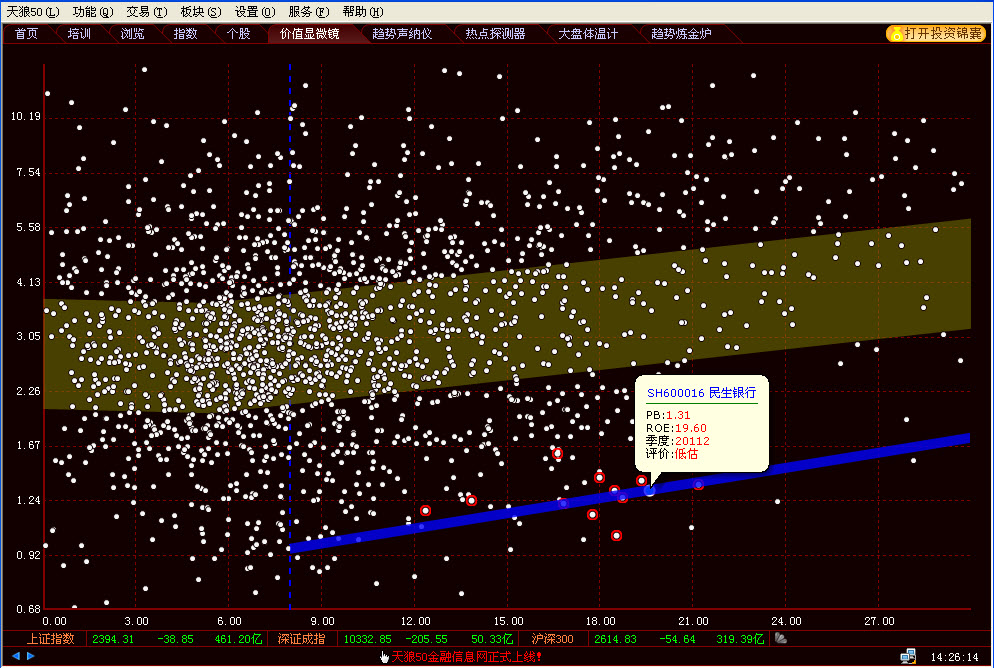Click the 沪深300 value 2614.83

(x=615, y=639)
